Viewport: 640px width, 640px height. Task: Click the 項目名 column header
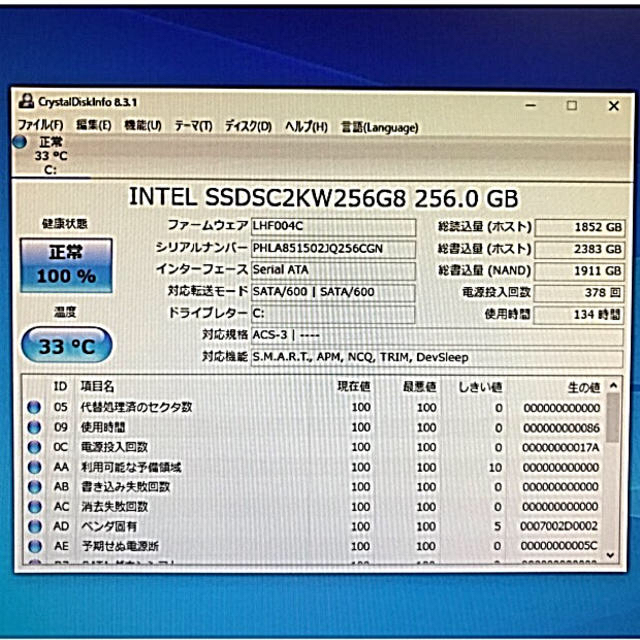pos(97,386)
